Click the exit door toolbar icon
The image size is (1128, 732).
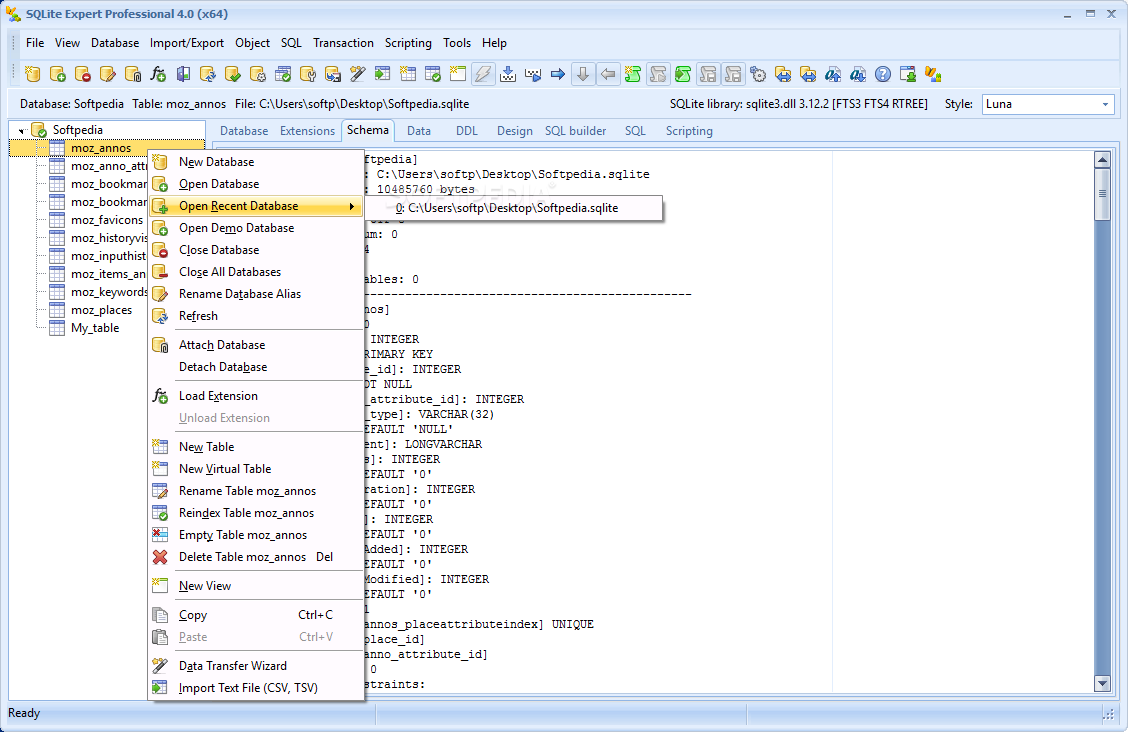[183, 74]
